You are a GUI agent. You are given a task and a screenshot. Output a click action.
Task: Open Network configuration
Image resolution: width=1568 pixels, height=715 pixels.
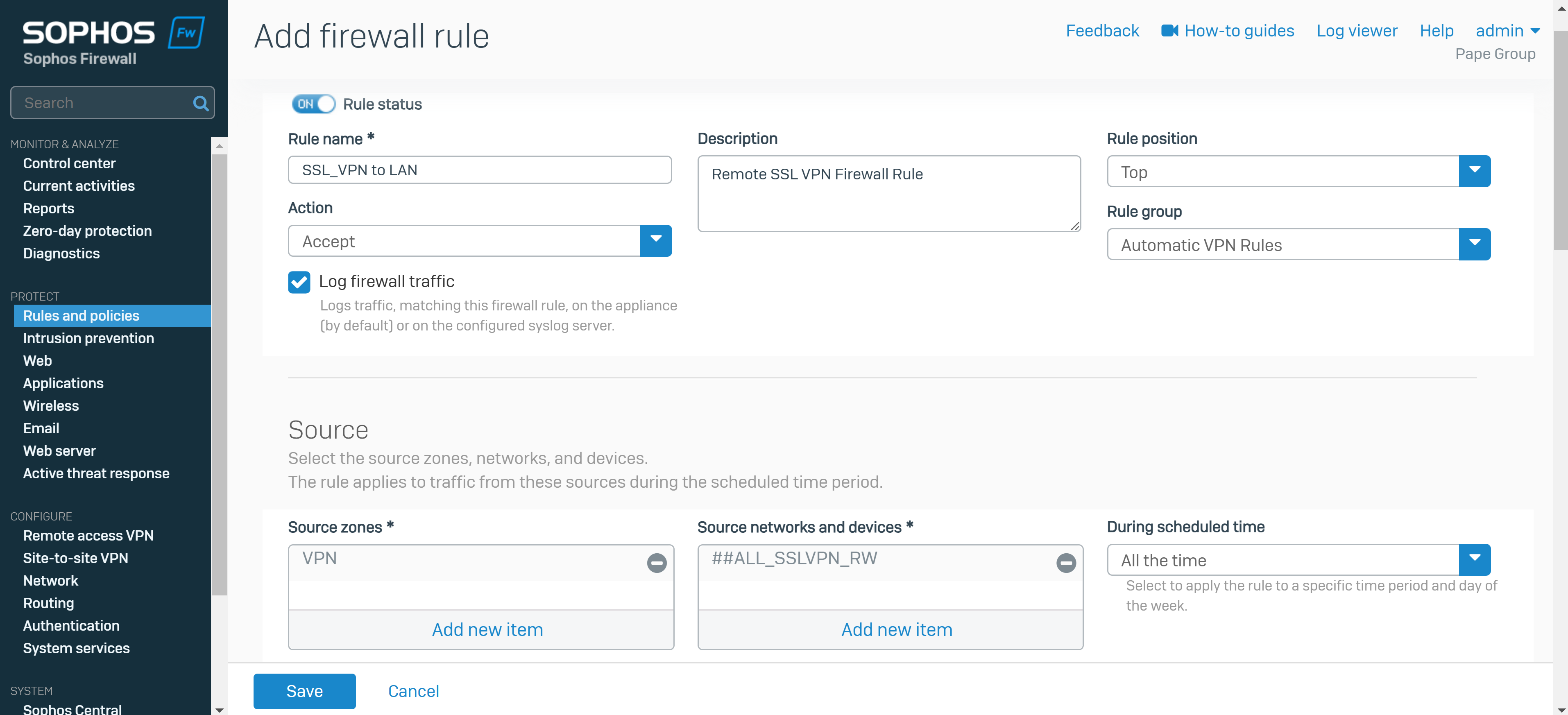coord(50,581)
